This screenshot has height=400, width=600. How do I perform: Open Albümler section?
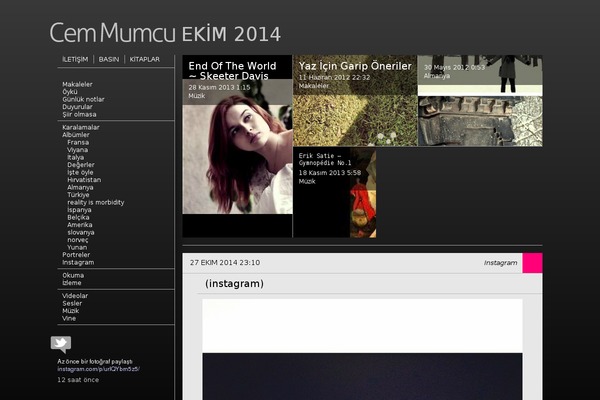(x=76, y=135)
